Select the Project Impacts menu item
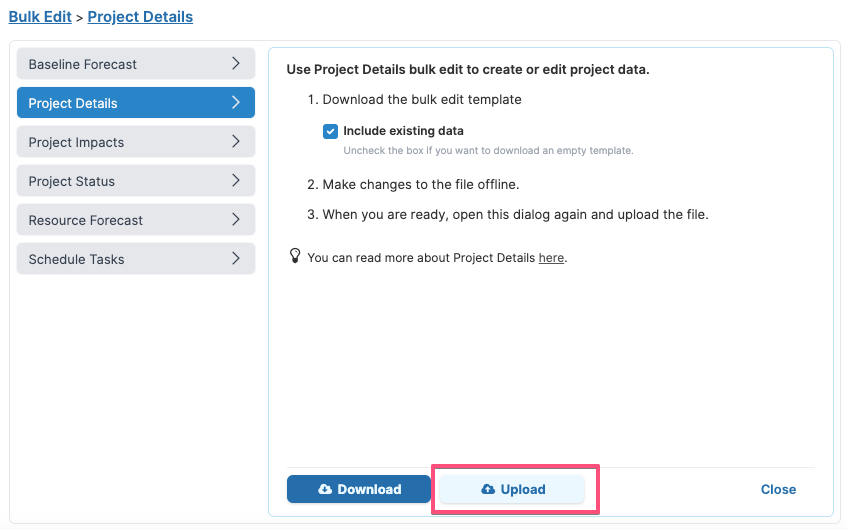This screenshot has width=847, height=529. (x=136, y=142)
